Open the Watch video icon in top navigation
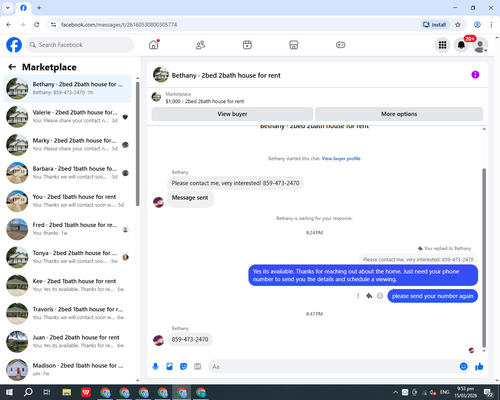This screenshot has width=500, height=400. pyautogui.click(x=247, y=45)
